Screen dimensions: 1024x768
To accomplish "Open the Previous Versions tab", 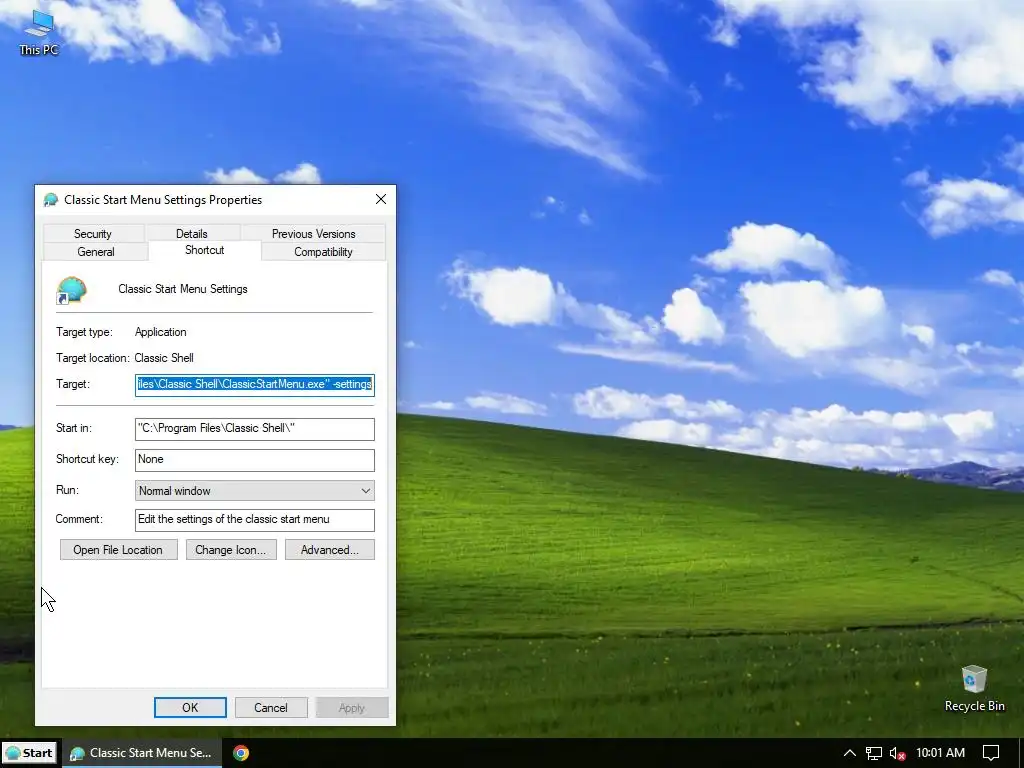I will point(313,234).
